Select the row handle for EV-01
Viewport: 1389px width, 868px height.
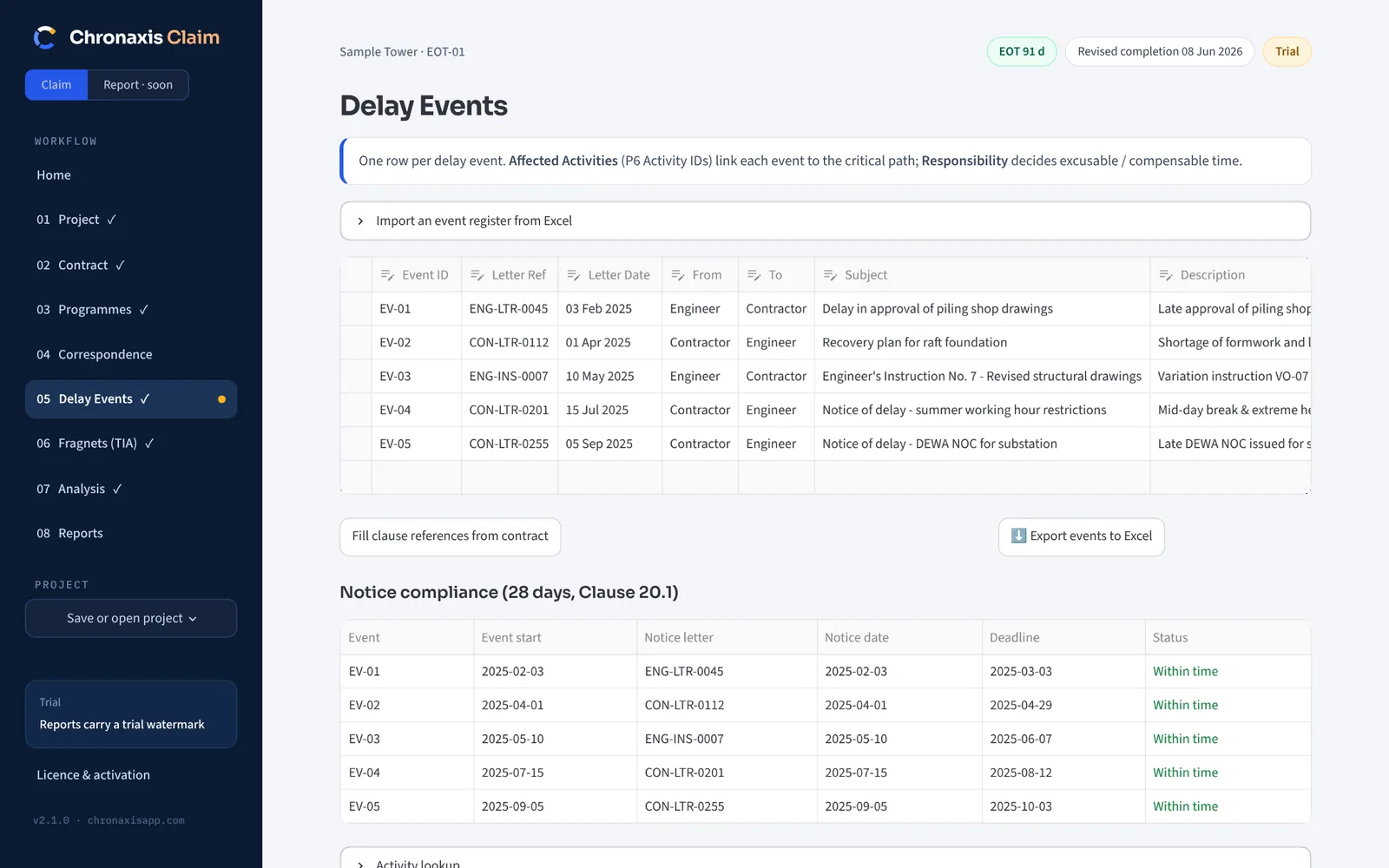pyautogui.click(x=356, y=309)
